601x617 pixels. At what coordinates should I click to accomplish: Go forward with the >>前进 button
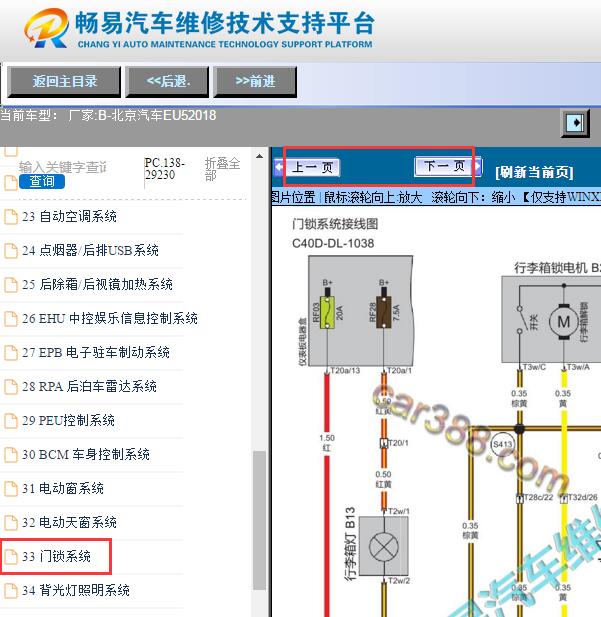pyautogui.click(x=255, y=82)
